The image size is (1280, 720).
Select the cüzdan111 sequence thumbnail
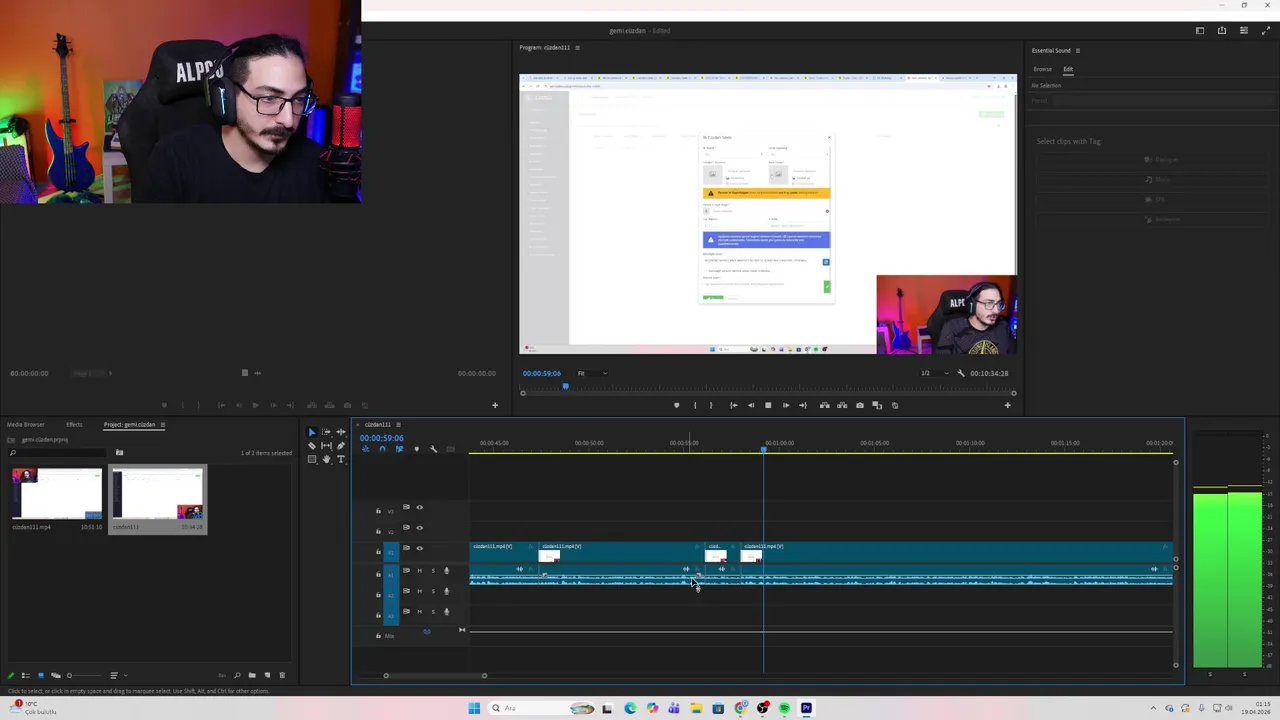(158, 494)
